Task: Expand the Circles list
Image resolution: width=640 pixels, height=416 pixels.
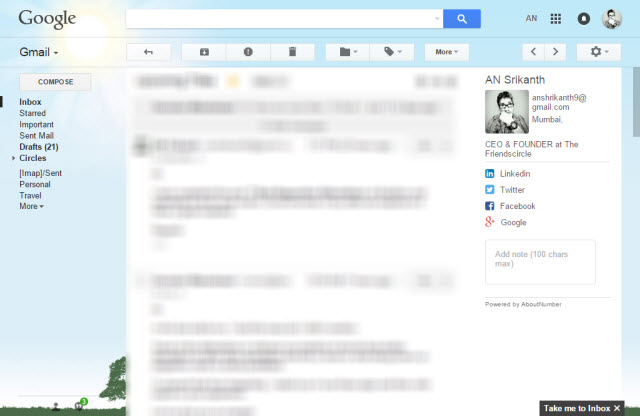Action: point(13,158)
